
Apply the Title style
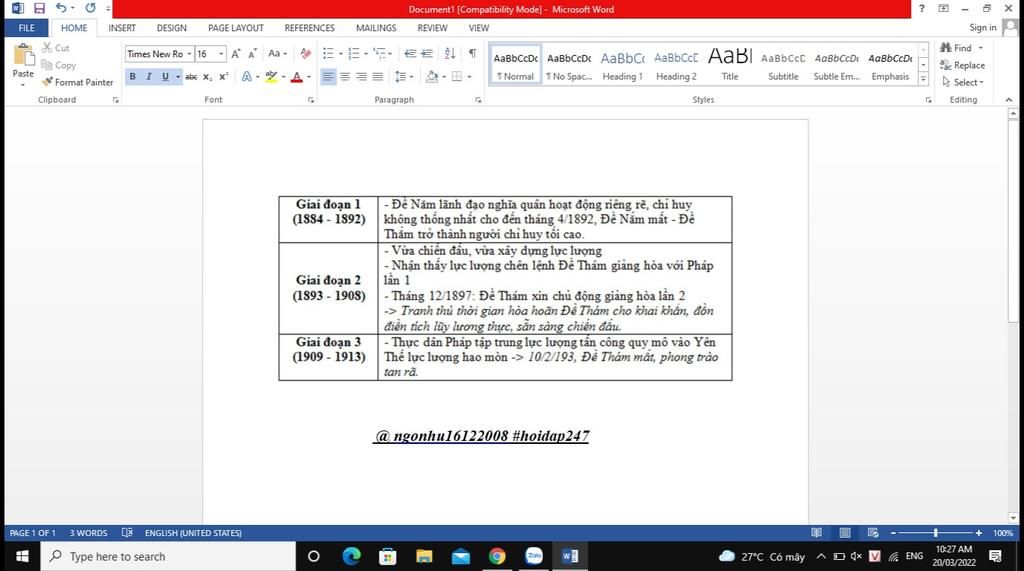point(729,65)
